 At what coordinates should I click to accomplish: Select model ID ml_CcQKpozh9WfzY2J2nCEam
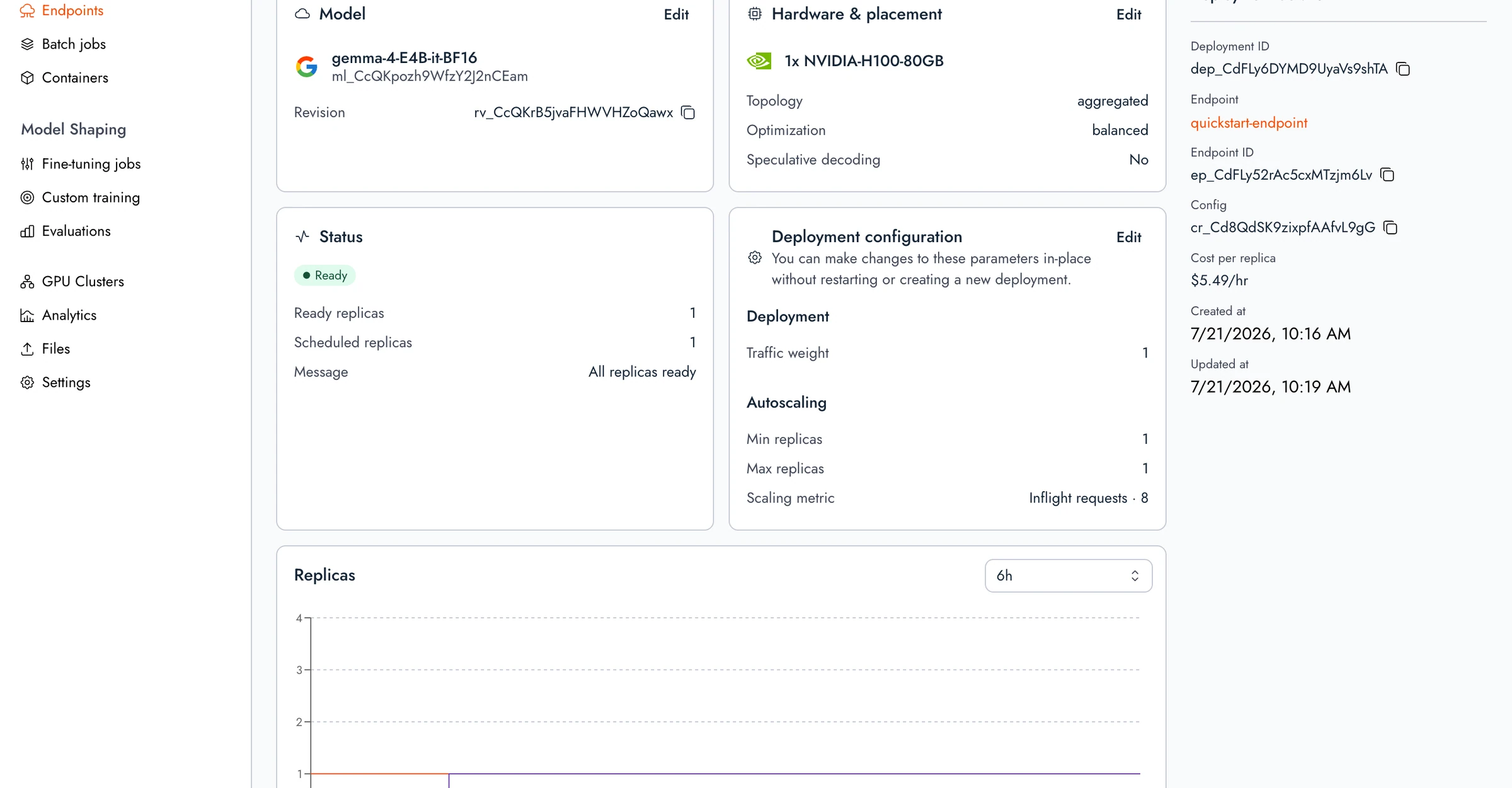430,76
